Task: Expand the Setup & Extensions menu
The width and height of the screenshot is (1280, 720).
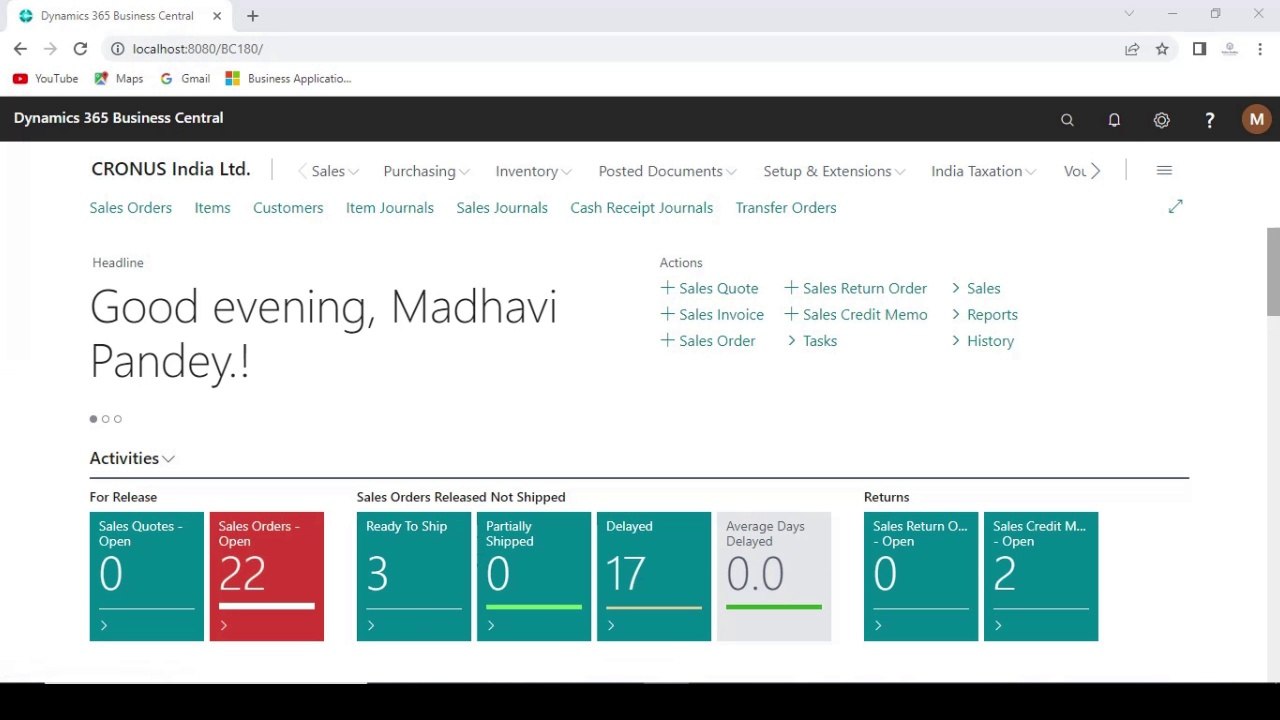Action: click(x=834, y=171)
